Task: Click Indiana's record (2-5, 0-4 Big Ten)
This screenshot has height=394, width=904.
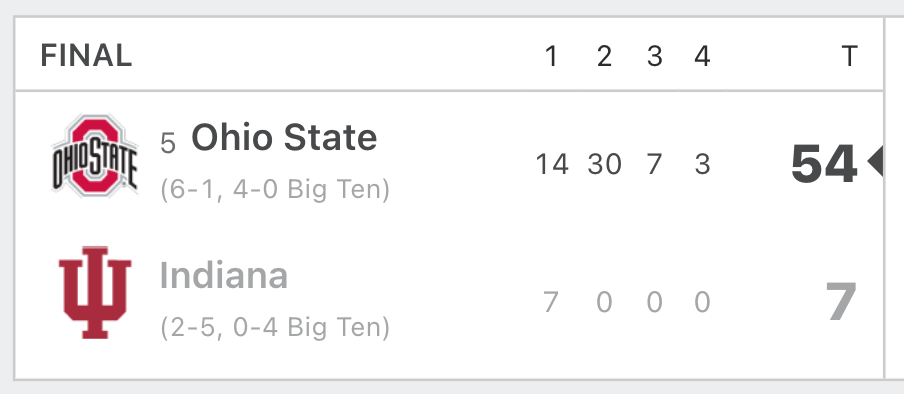Action: pos(275,328)
